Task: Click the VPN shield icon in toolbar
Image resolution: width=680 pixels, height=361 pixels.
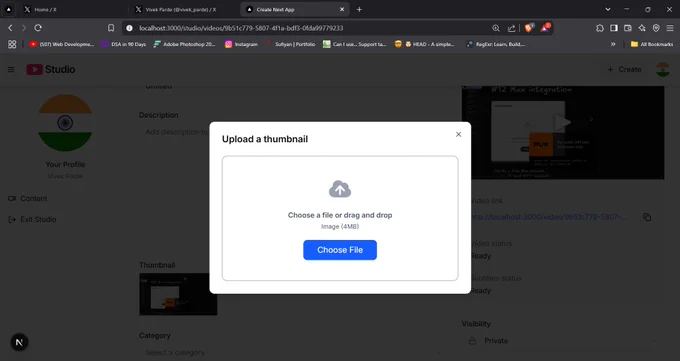Action: pyautogui.click(x=656, y=28)
